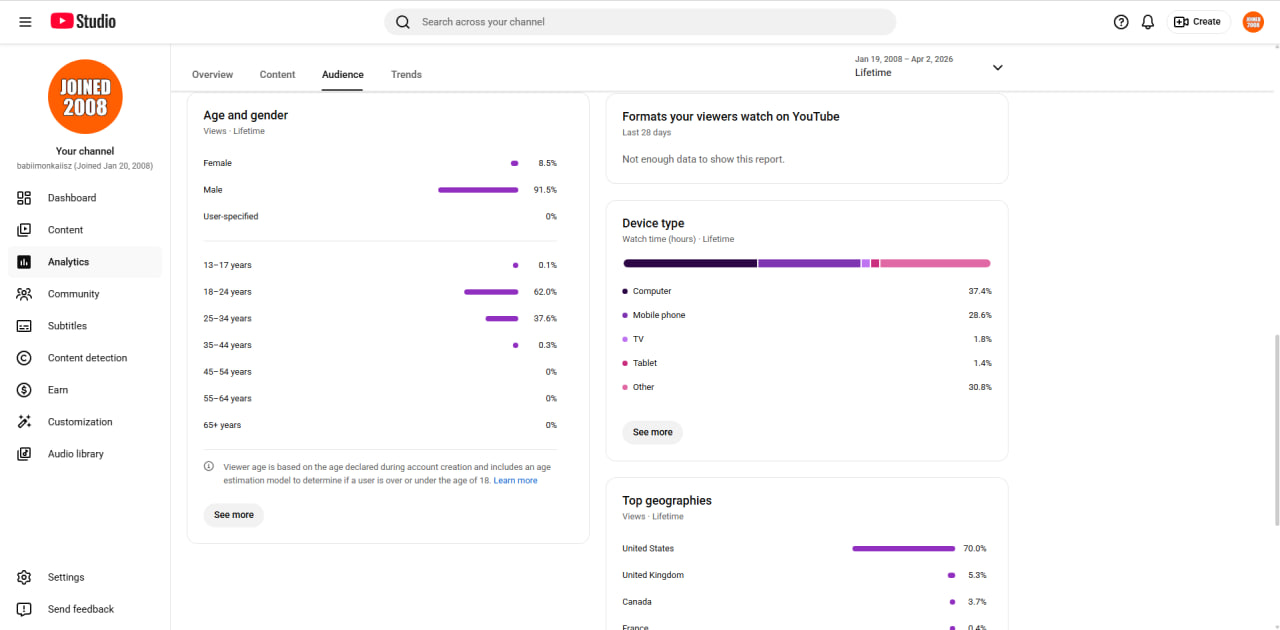Click the User-specified row label
Screen dimensions: 1280x630
[x=231, y=217]
